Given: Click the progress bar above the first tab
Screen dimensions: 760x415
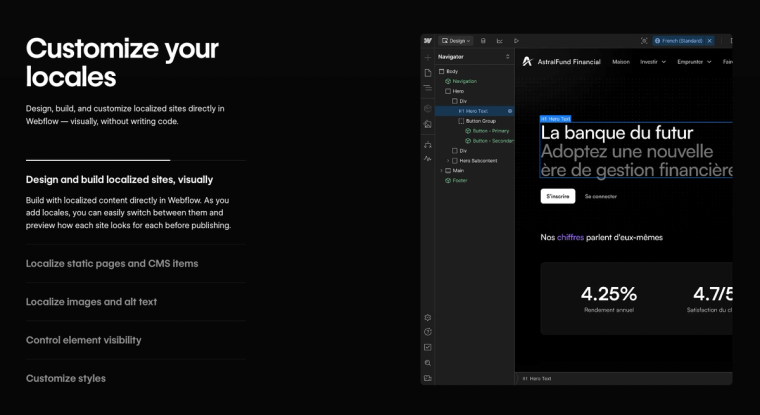Looking at the screenshot, I should click(136, 160).
